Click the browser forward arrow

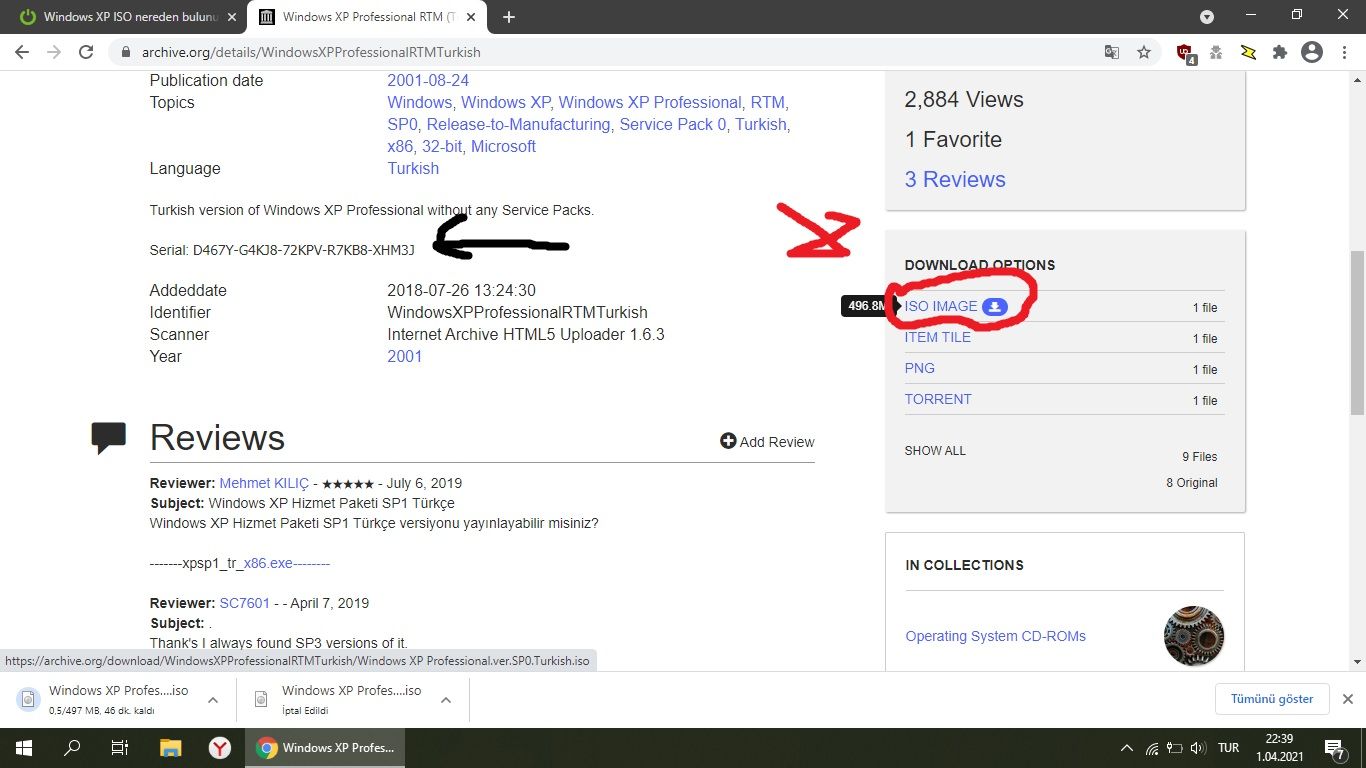(54, 53)
